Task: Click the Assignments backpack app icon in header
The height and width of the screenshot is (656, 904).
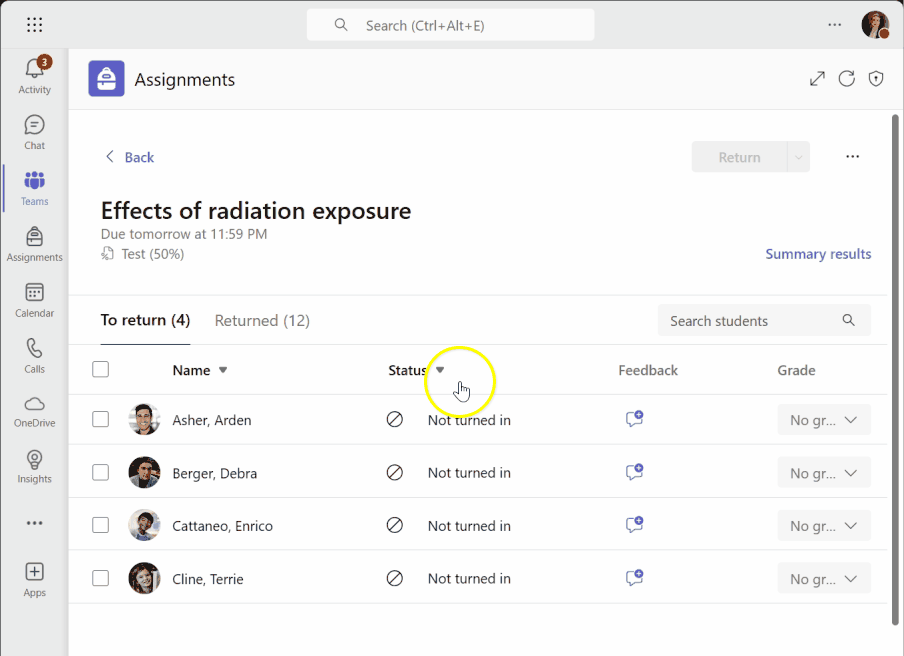Action: point(106,78)
